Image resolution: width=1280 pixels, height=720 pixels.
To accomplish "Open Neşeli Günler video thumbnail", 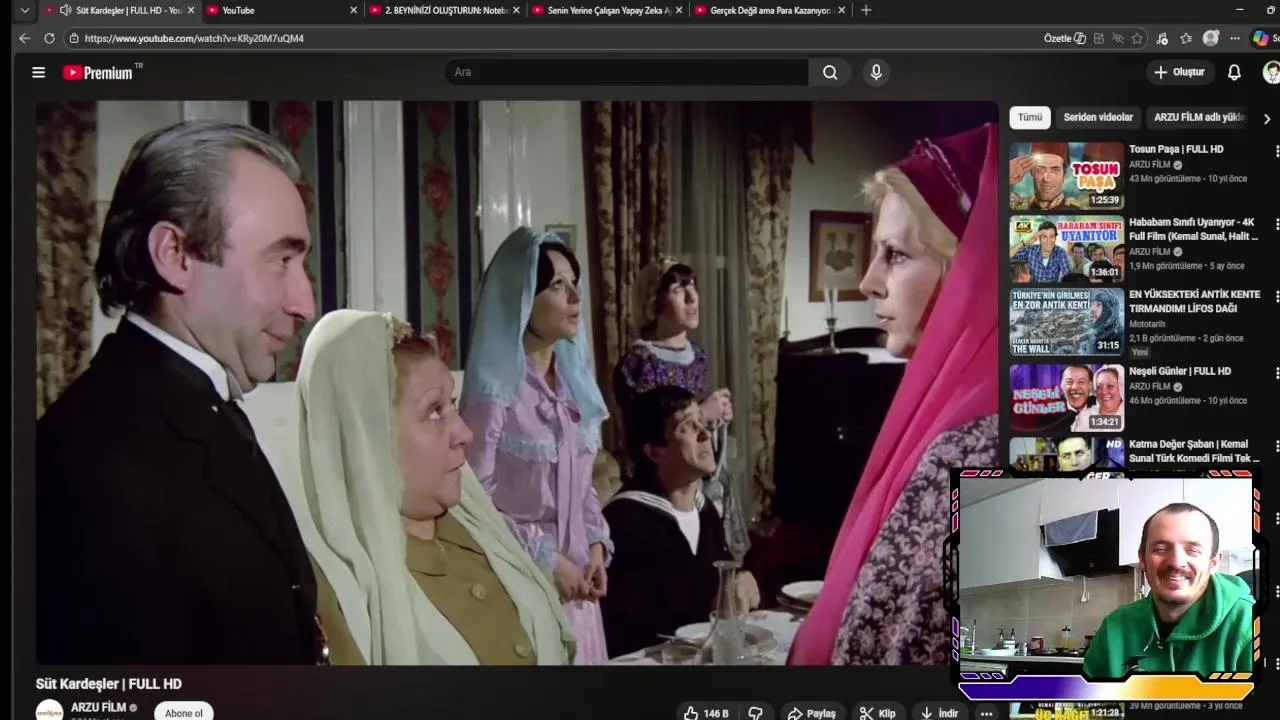I will tap(1066, 397).
